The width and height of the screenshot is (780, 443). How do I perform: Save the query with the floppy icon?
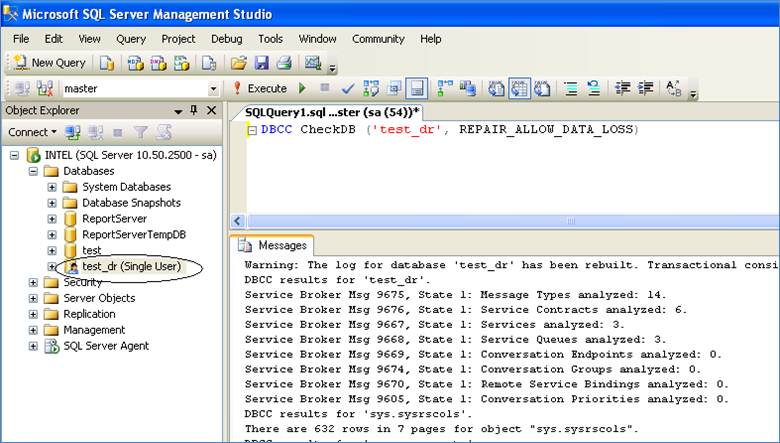pyautogui.click(x=262, y=63)
